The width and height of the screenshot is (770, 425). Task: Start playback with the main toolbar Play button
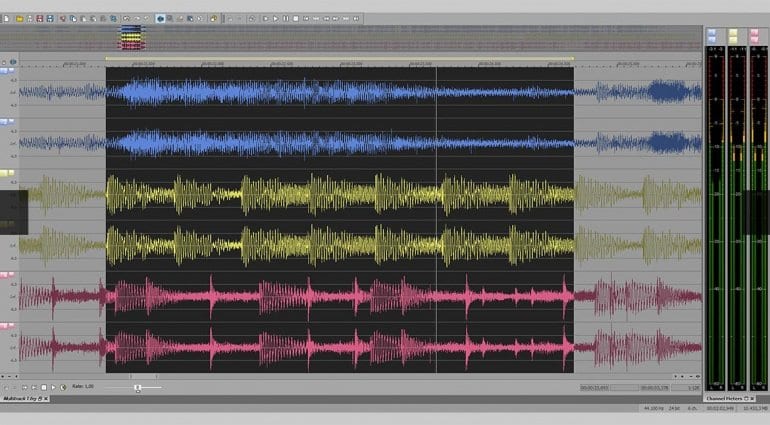(275, 19)
